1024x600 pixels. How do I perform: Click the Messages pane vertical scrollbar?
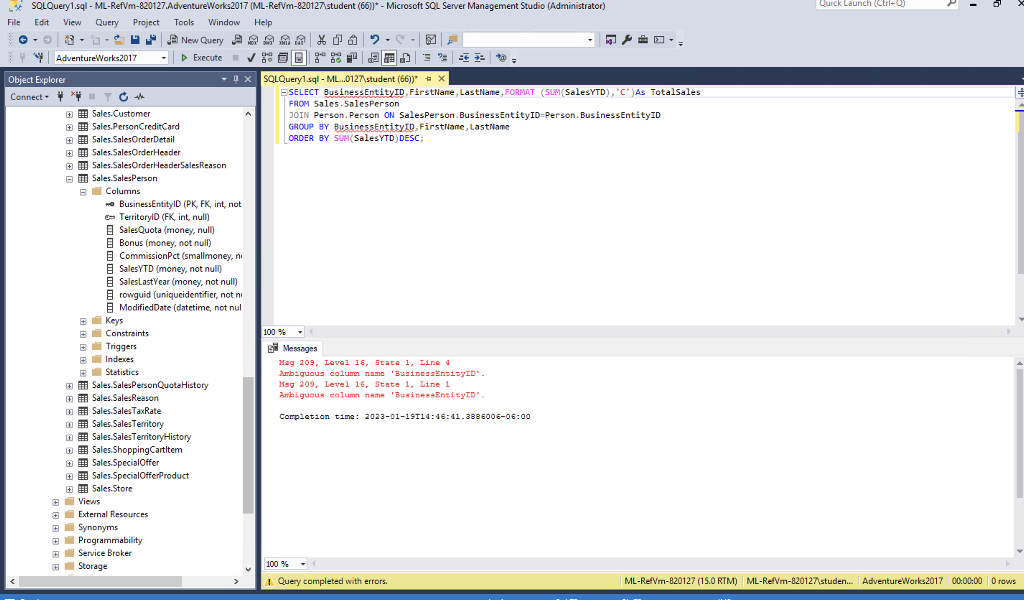tap(1019, 433)
